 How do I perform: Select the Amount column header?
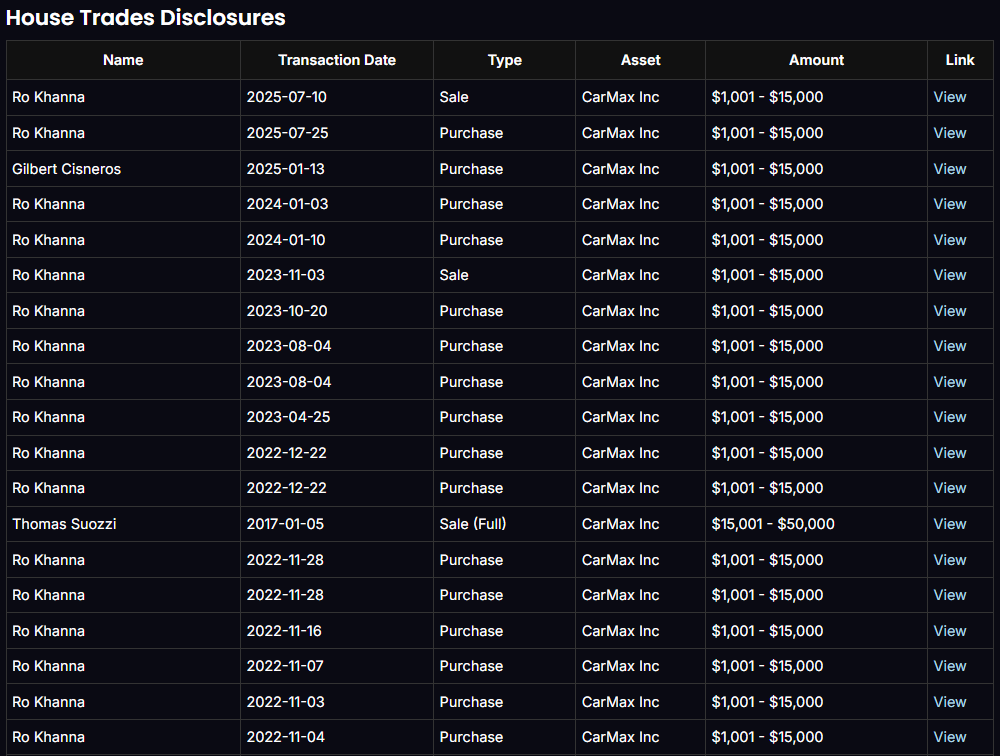(x=816, y=60)
